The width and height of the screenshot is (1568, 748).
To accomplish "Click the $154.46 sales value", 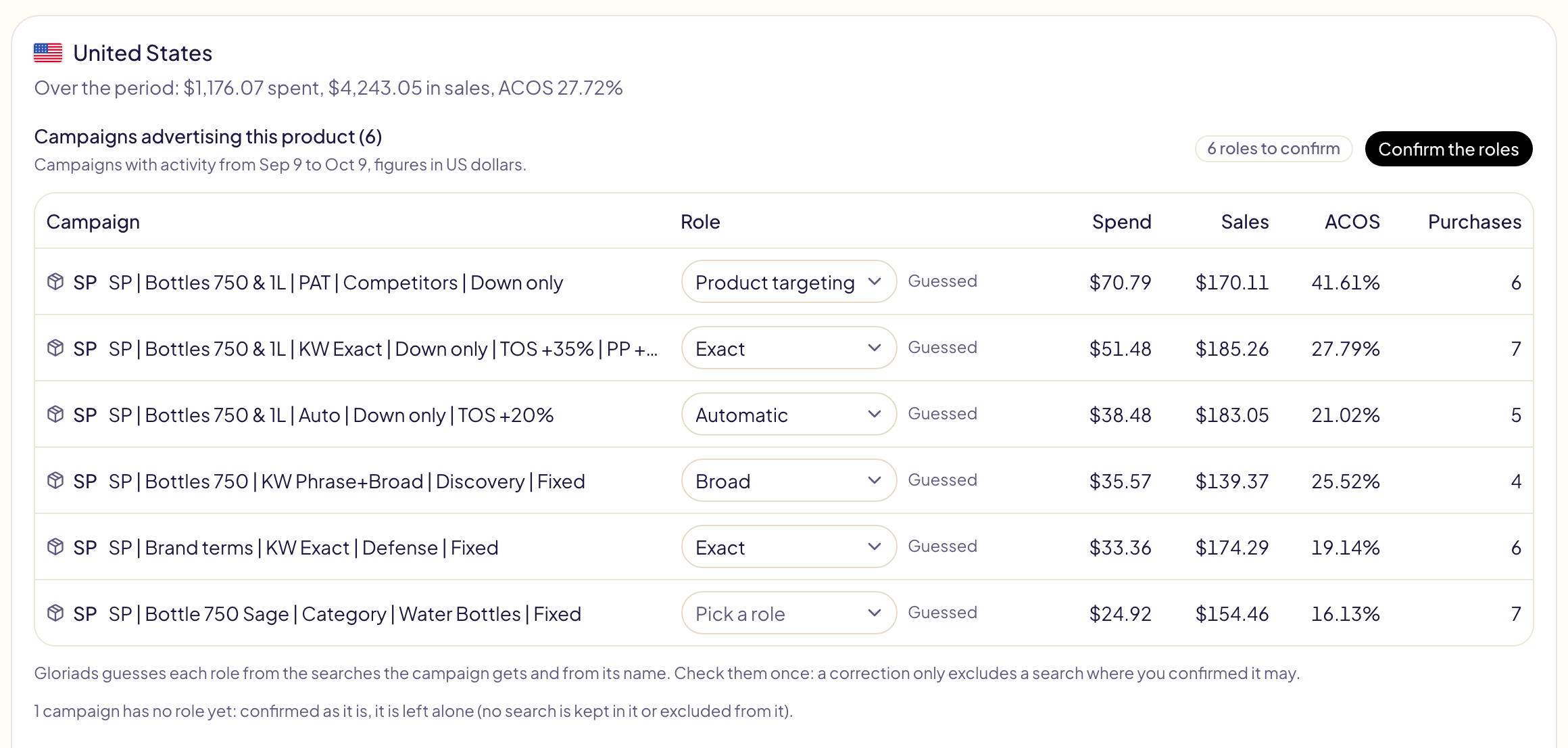I will click(1232, 614).
